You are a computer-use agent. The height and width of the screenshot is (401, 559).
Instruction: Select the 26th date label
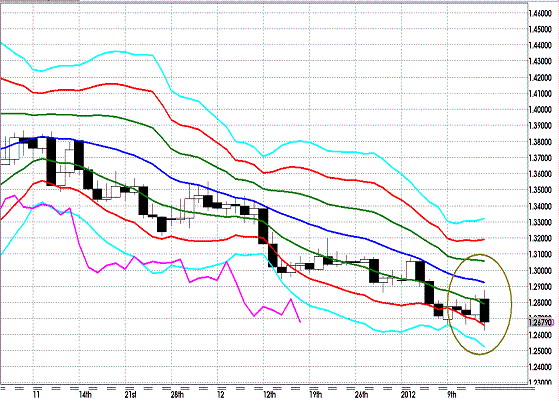[x=361, y=395]
